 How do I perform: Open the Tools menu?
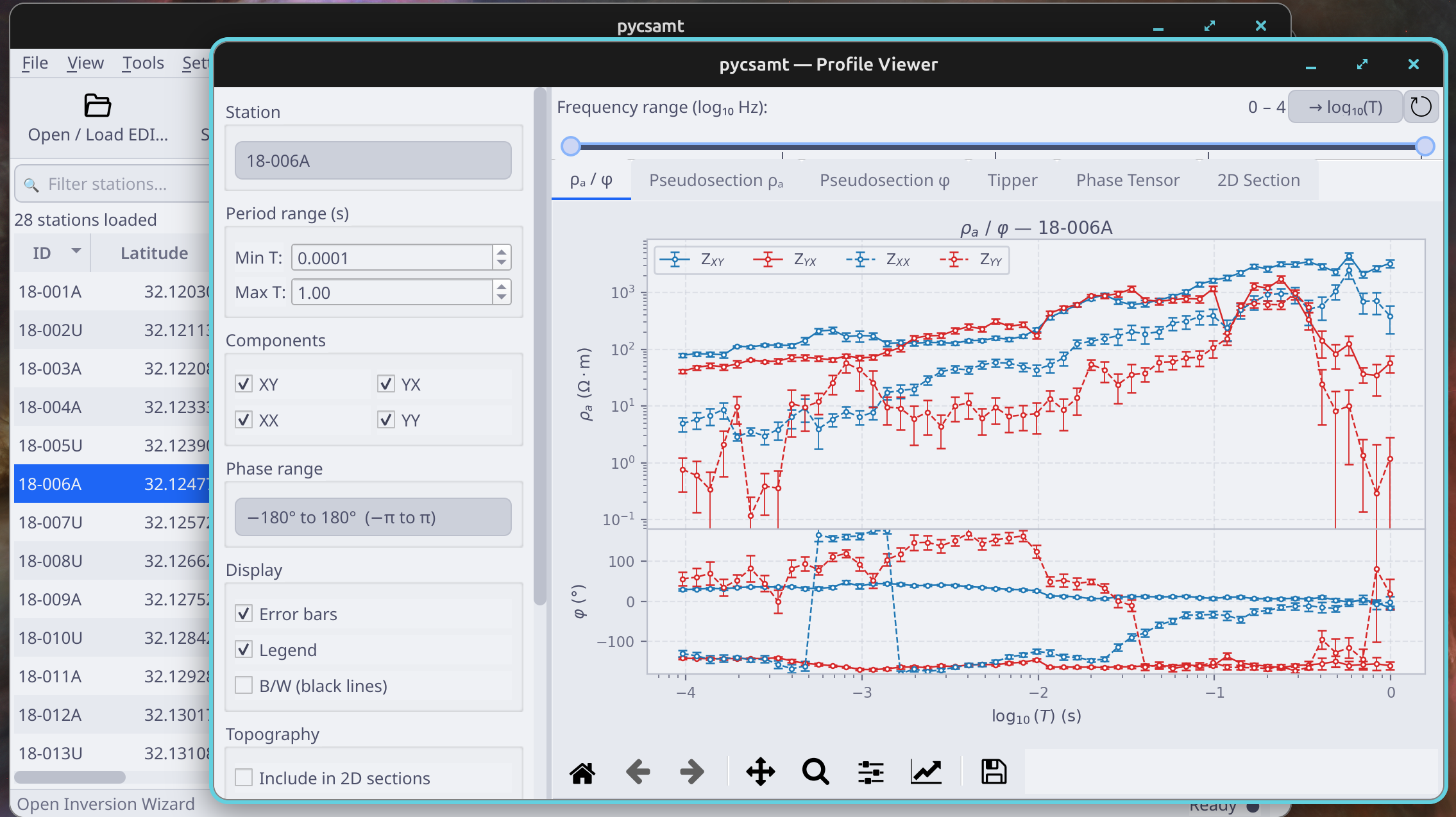(143, 63)
